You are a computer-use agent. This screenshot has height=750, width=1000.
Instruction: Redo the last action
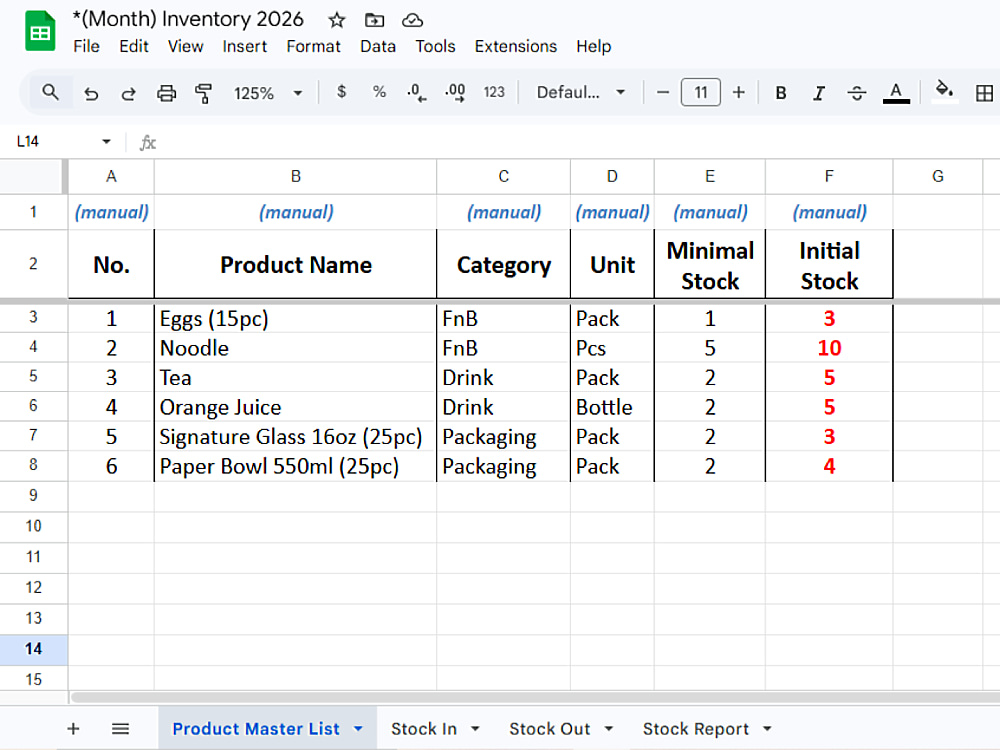[x=128, y=93]
